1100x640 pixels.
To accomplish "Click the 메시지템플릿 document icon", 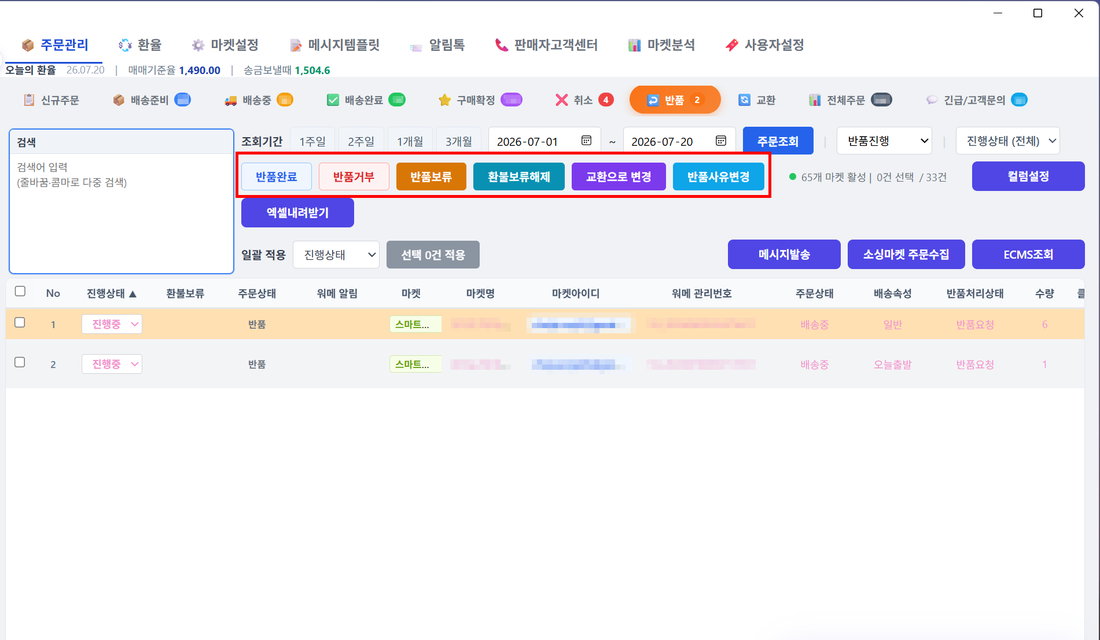I will tap(296, 45).
